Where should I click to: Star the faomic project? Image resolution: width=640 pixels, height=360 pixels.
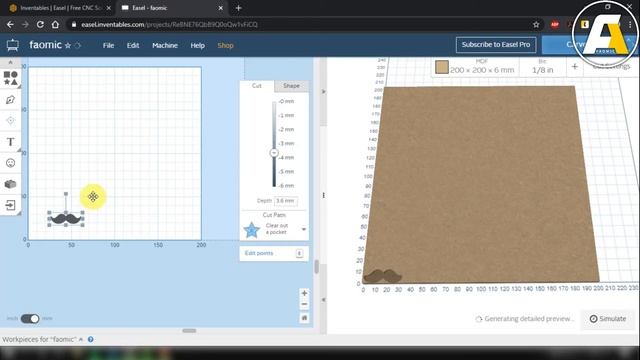68,45
